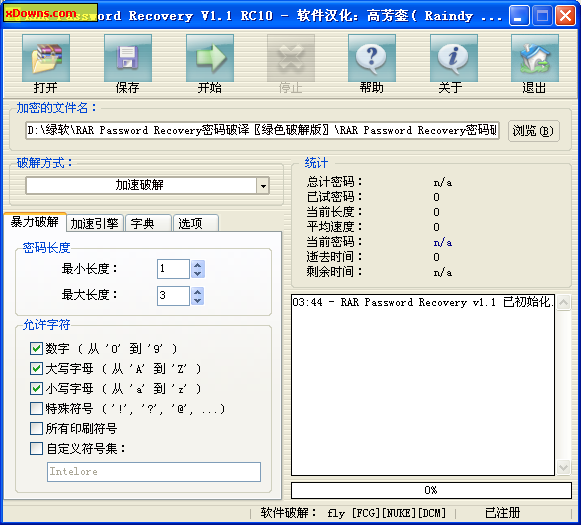581x525 pixels.
Task: Click the 已注册 status bar text
Action: coord(503,513)
